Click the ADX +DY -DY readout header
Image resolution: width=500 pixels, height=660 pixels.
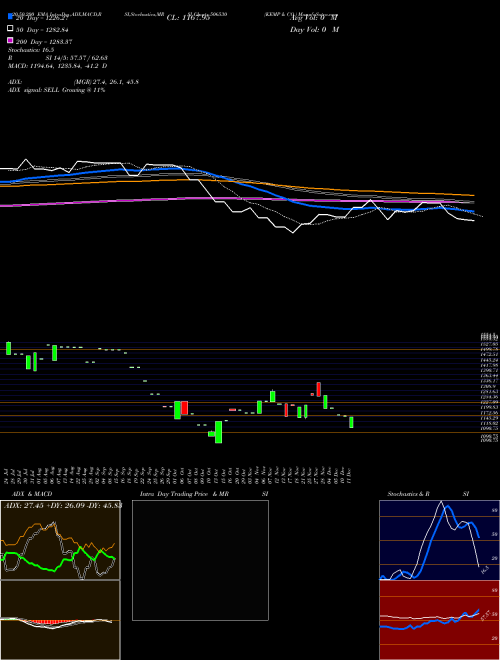coord(63,505)
